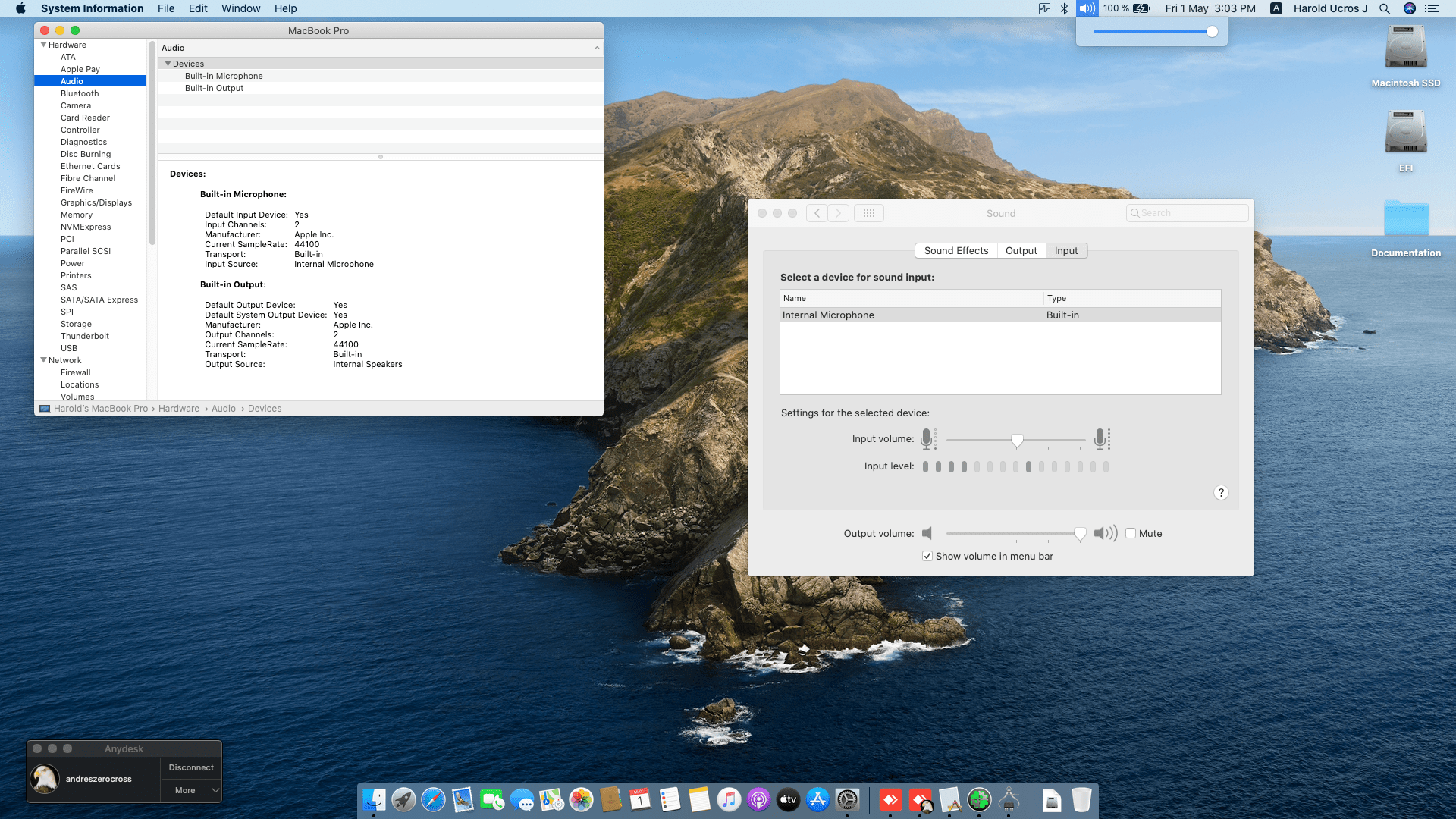Viewport: 1456px width, 819px height.
Task: Open FaceTime from the dock
Action: tap(492, 799)
